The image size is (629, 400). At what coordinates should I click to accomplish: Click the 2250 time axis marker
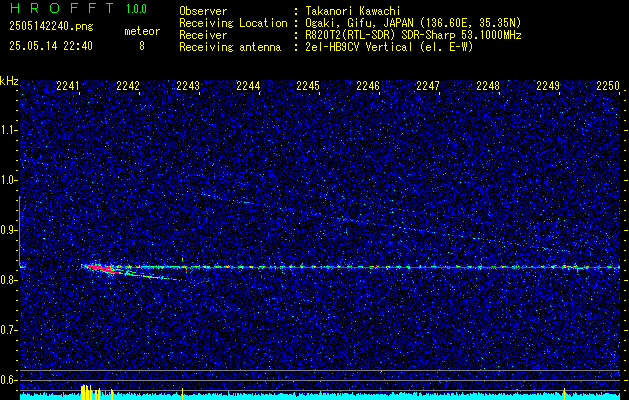pyautogui.click(x=608, y=86)
